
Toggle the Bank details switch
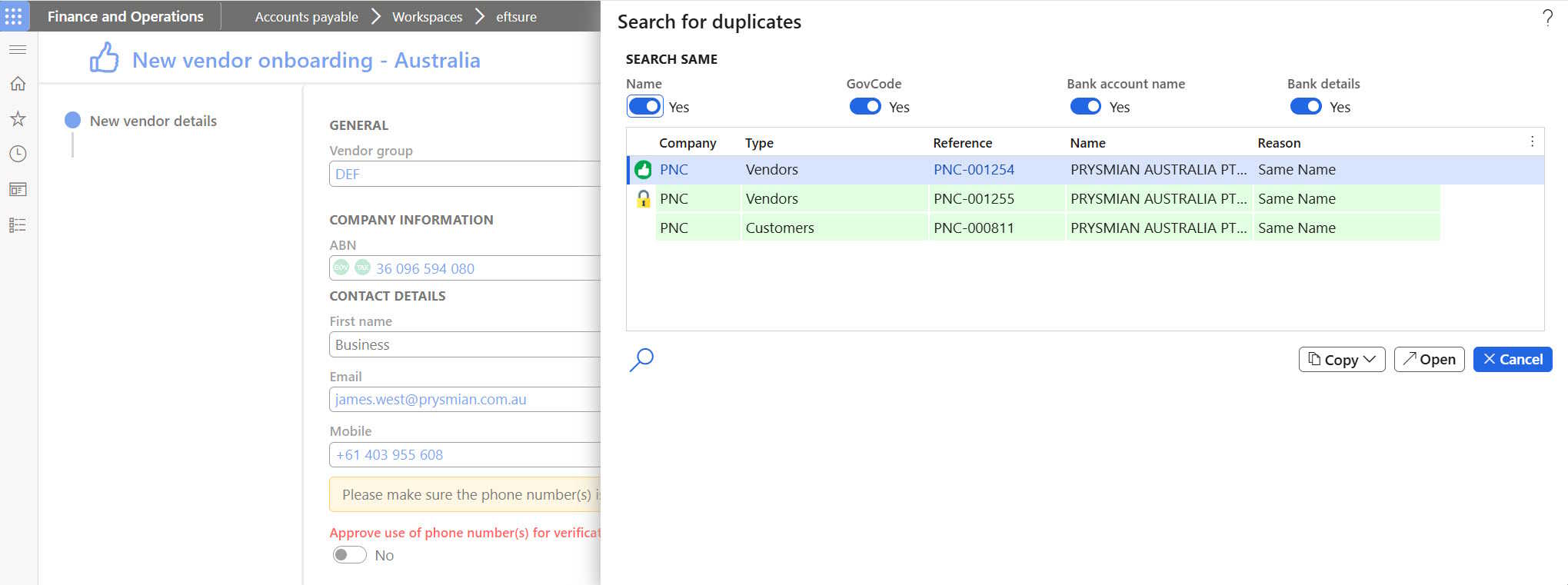click(x=1306, y=106)
